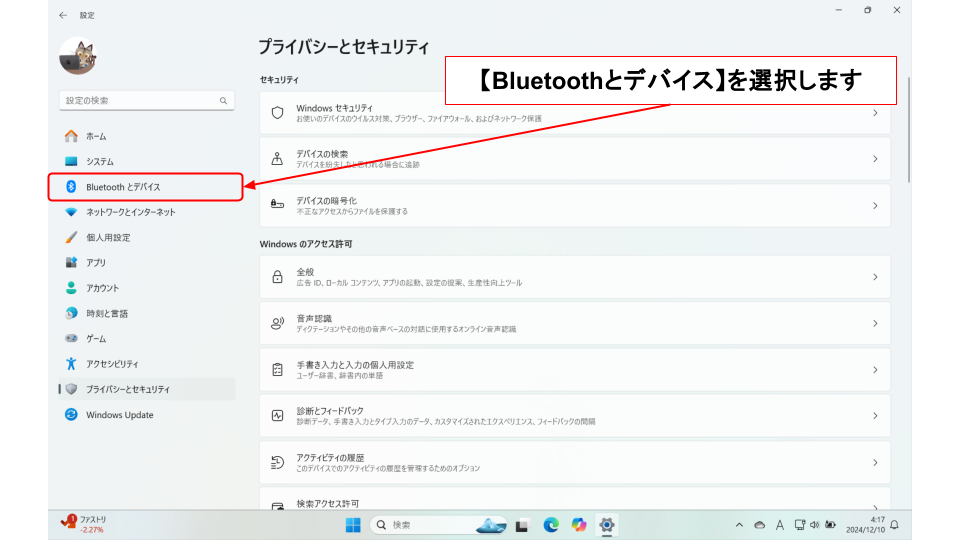Viewport: 960px width, 540px height.
Task: Click the back arrow in title bar
Action: point(63,15)
